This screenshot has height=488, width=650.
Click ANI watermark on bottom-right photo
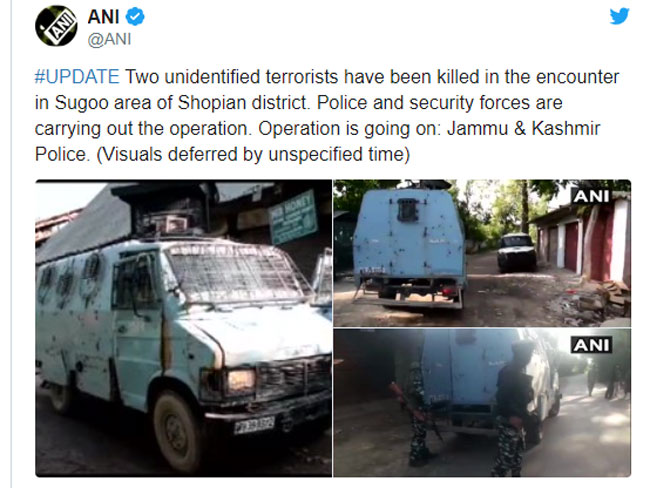pos(591,345)
